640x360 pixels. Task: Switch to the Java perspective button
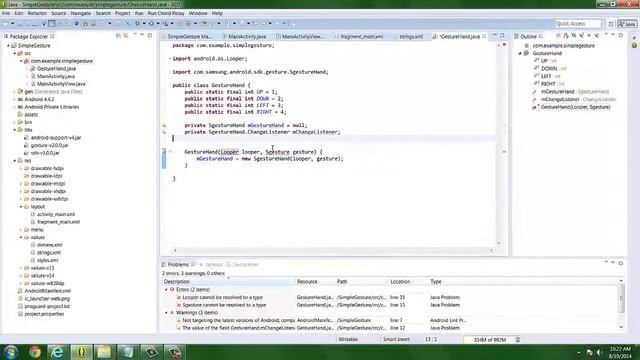pyautogui.click(x=627, y=24)
